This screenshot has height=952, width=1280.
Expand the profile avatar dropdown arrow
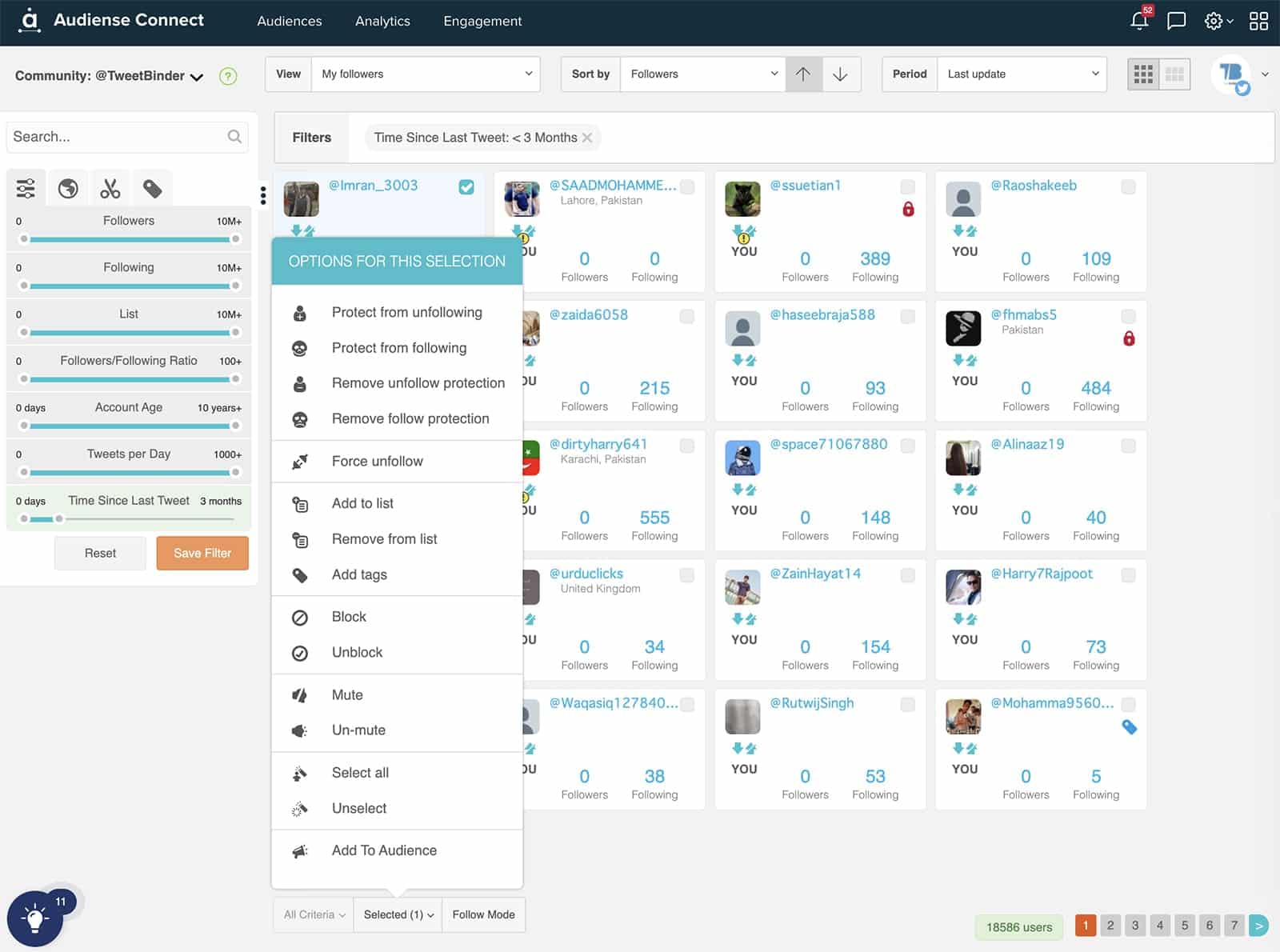pos(1265,74)
